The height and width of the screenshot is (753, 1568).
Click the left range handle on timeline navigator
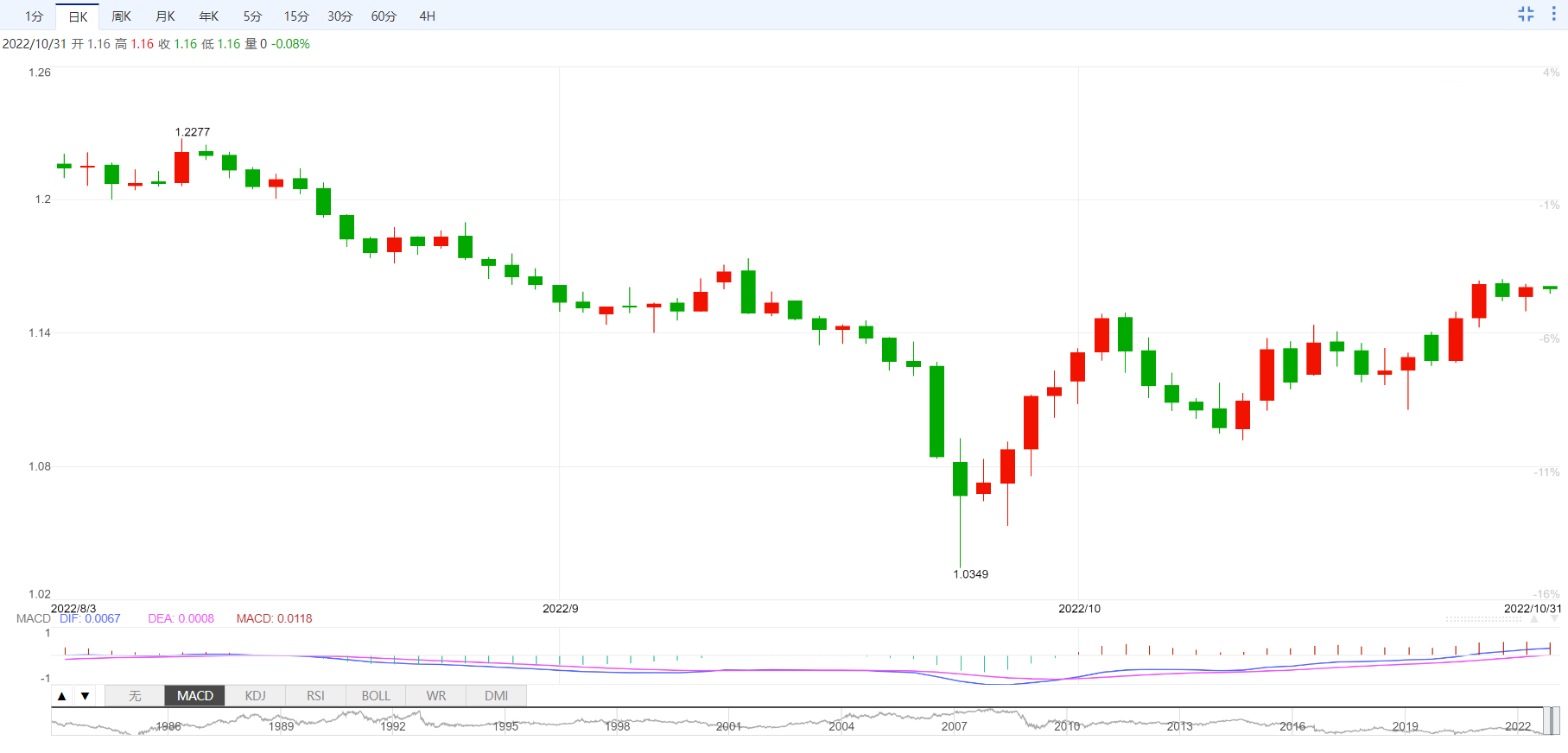click(1547, 721)
